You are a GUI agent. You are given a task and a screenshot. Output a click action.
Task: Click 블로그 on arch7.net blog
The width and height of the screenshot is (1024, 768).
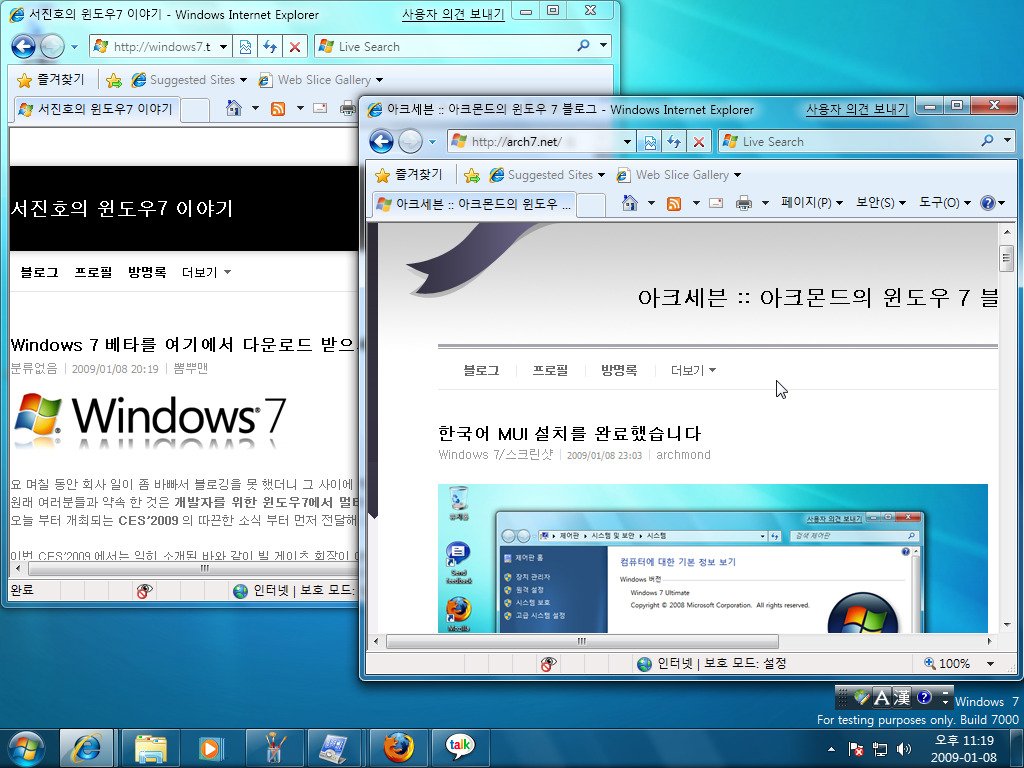pyautogui.click(x=481, y=370)
